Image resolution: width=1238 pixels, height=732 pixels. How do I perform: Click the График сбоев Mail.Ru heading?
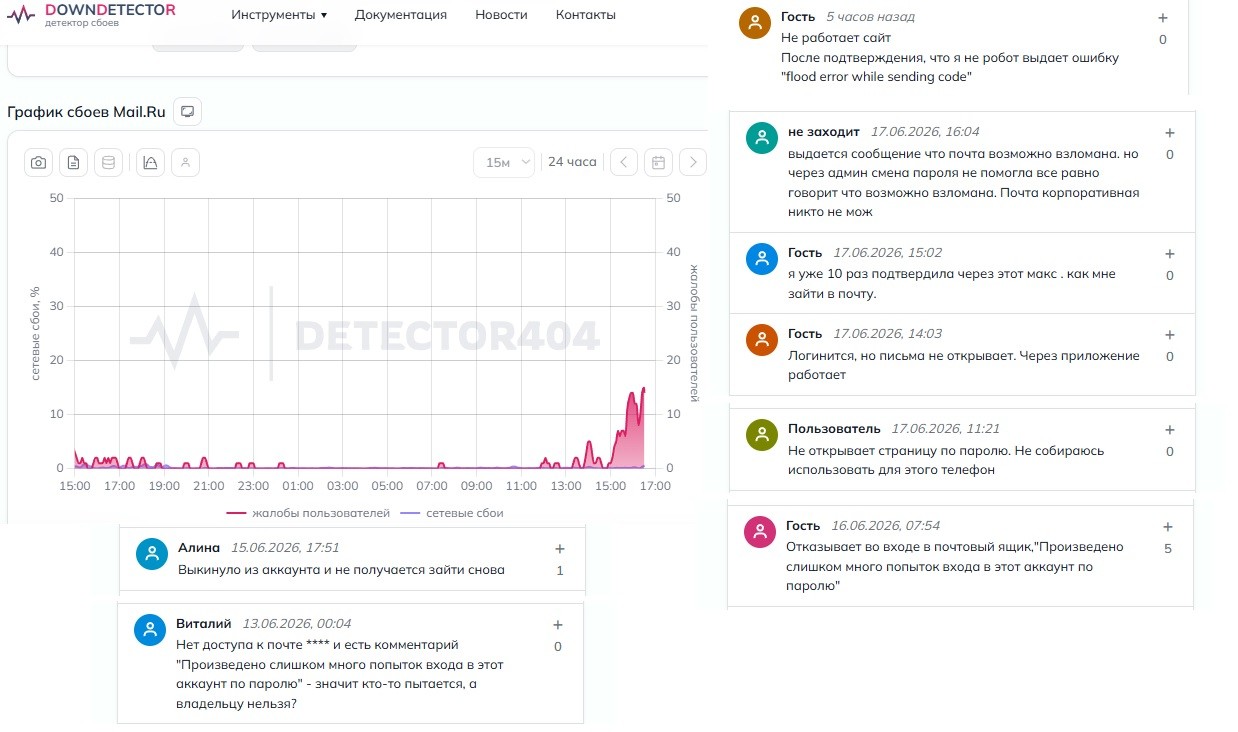86,111
